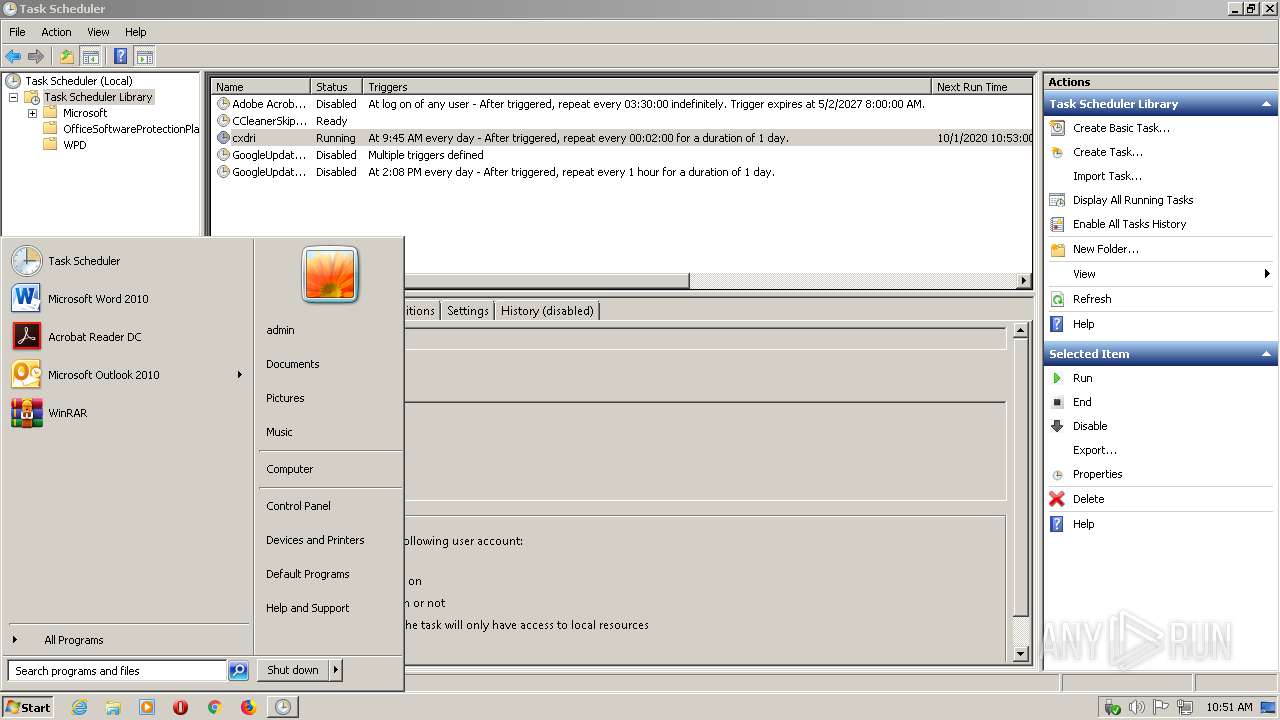This screenshot has height=720, width=1280.
Task: Switch to the Settings tab
Action: point(467,311)
